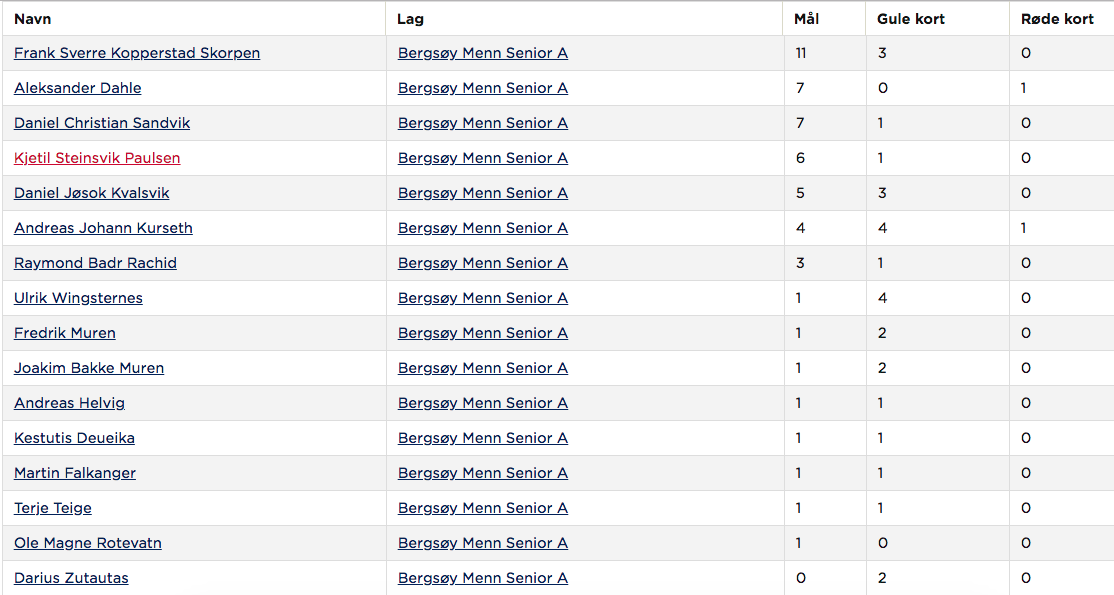This screenshot has width=1114, height=595.
Task: Click Ole Magne Rotevatn link
Action: click(88, 543)
